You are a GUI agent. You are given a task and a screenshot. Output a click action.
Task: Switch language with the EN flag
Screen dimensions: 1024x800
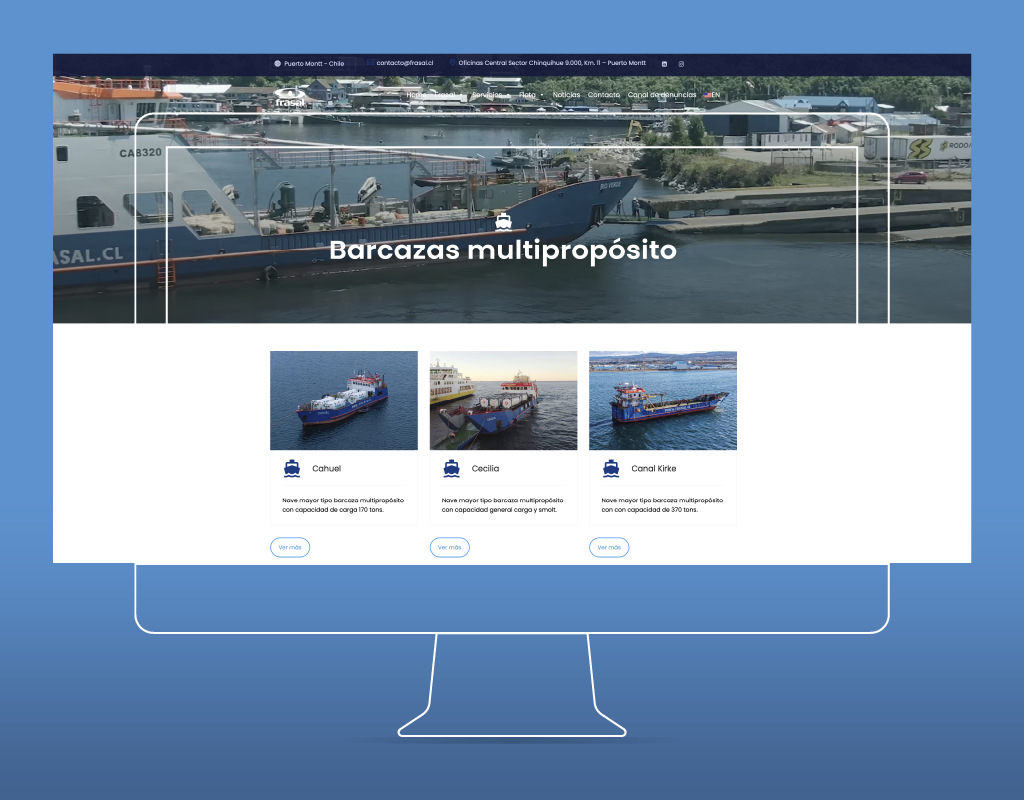pyautogui.click(x=712, y=95)
